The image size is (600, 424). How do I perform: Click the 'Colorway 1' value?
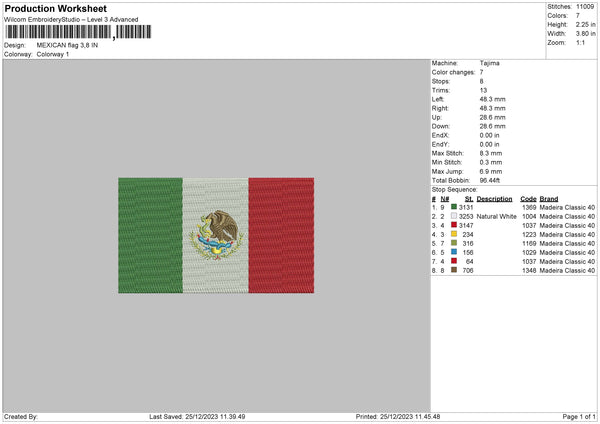tap(53, 54)
